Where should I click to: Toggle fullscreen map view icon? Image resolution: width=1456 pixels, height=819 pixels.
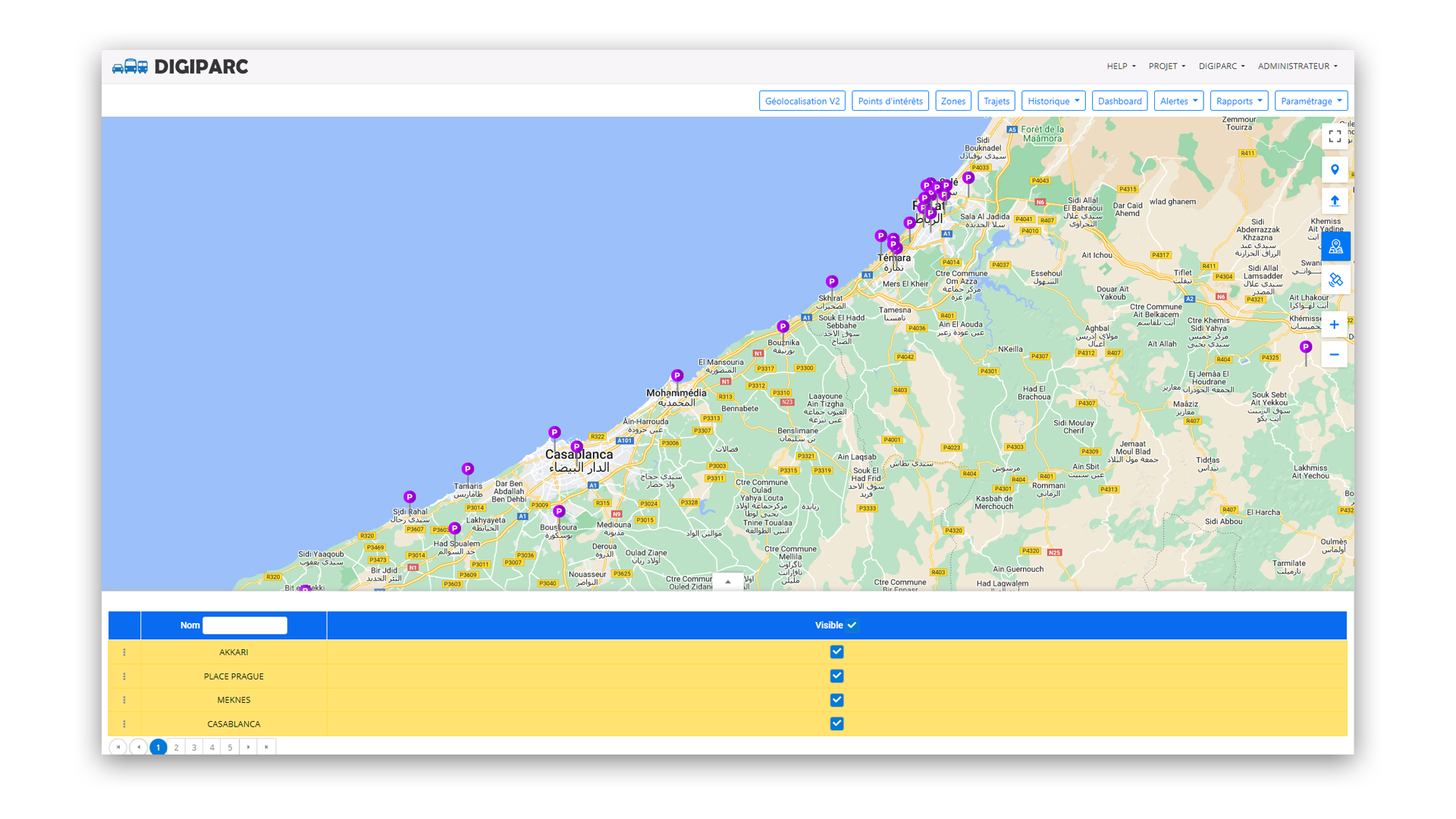tap(1335, 136)
